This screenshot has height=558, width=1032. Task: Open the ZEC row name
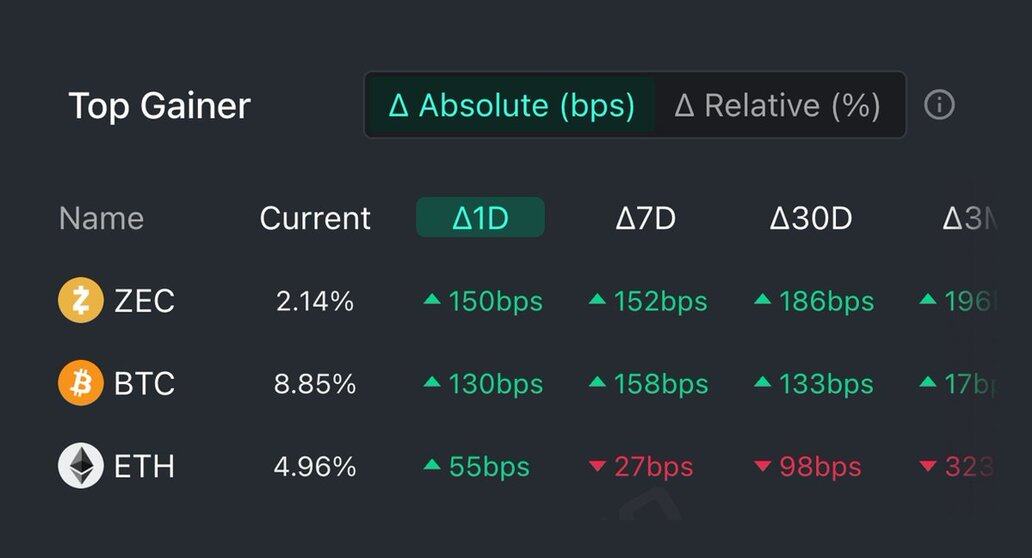coord(145,301)
